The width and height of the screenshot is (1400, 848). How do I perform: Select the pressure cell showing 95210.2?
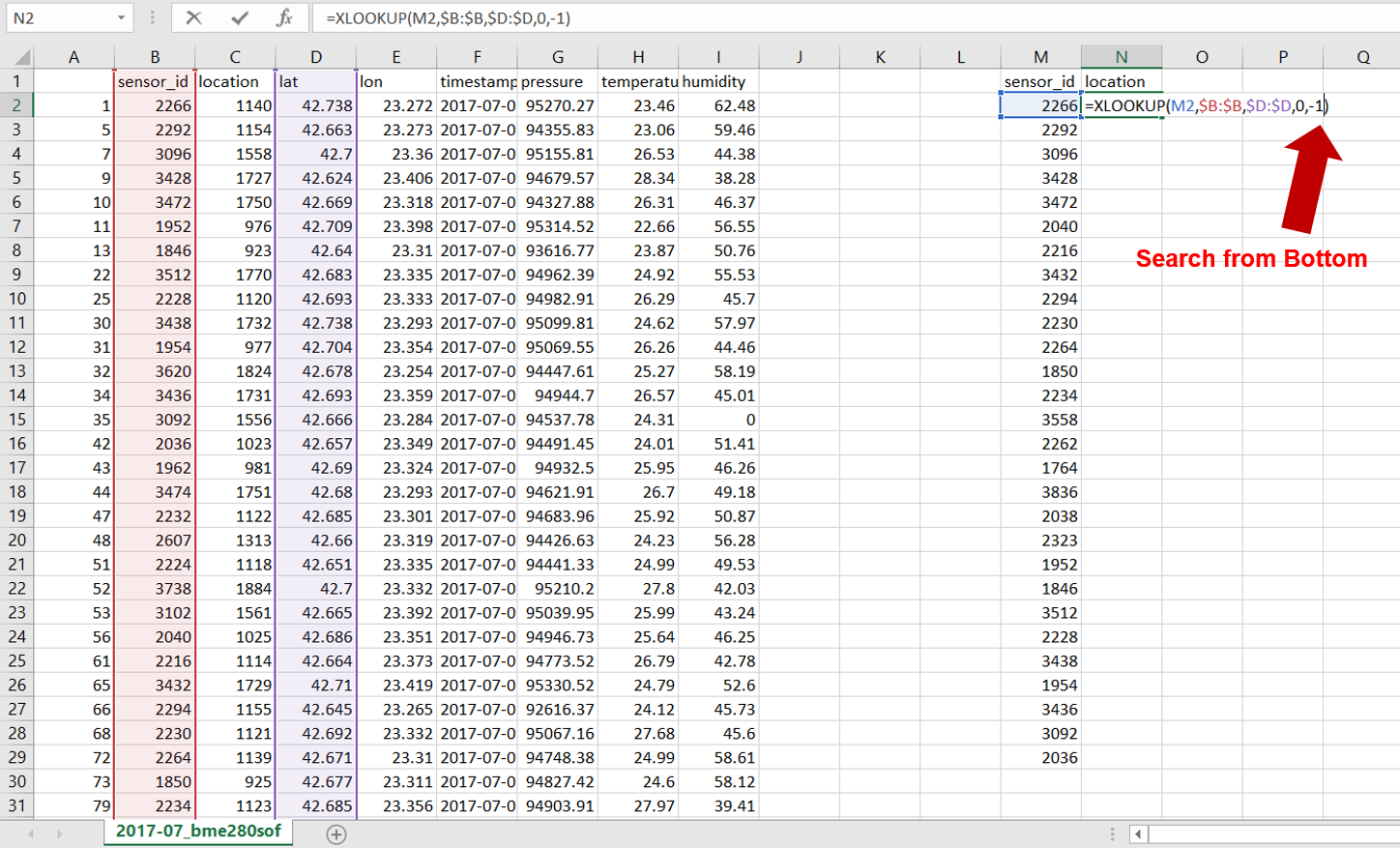tap(558, 589)
